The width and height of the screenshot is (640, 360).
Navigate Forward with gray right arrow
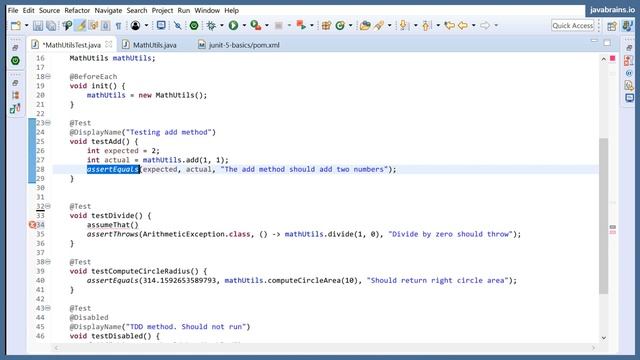(485, 26)
